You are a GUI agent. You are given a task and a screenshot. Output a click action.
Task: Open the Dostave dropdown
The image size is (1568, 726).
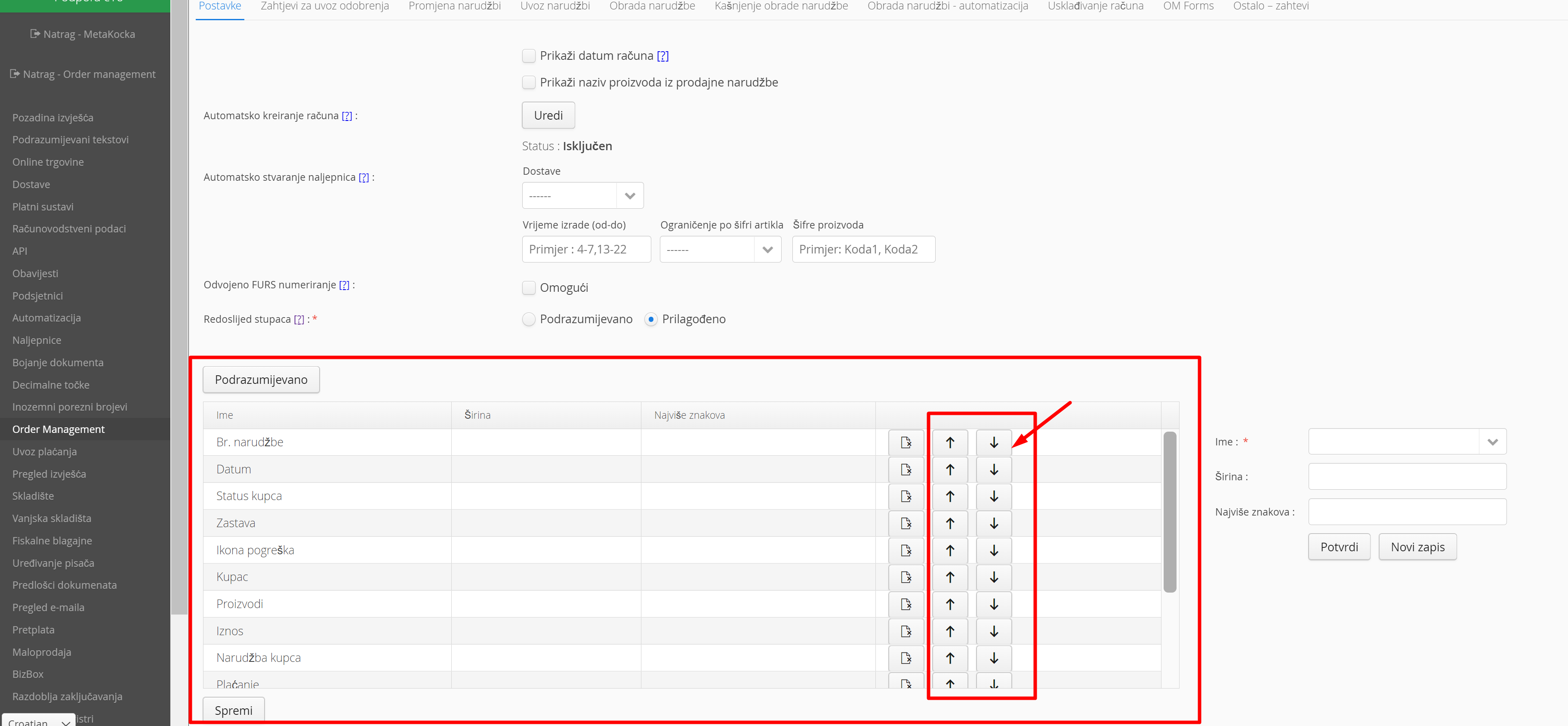tap(582, 196)
